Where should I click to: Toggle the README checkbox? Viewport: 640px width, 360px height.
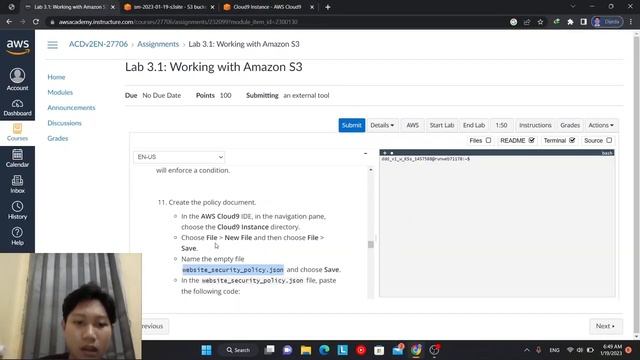click(x=531, y=140)
